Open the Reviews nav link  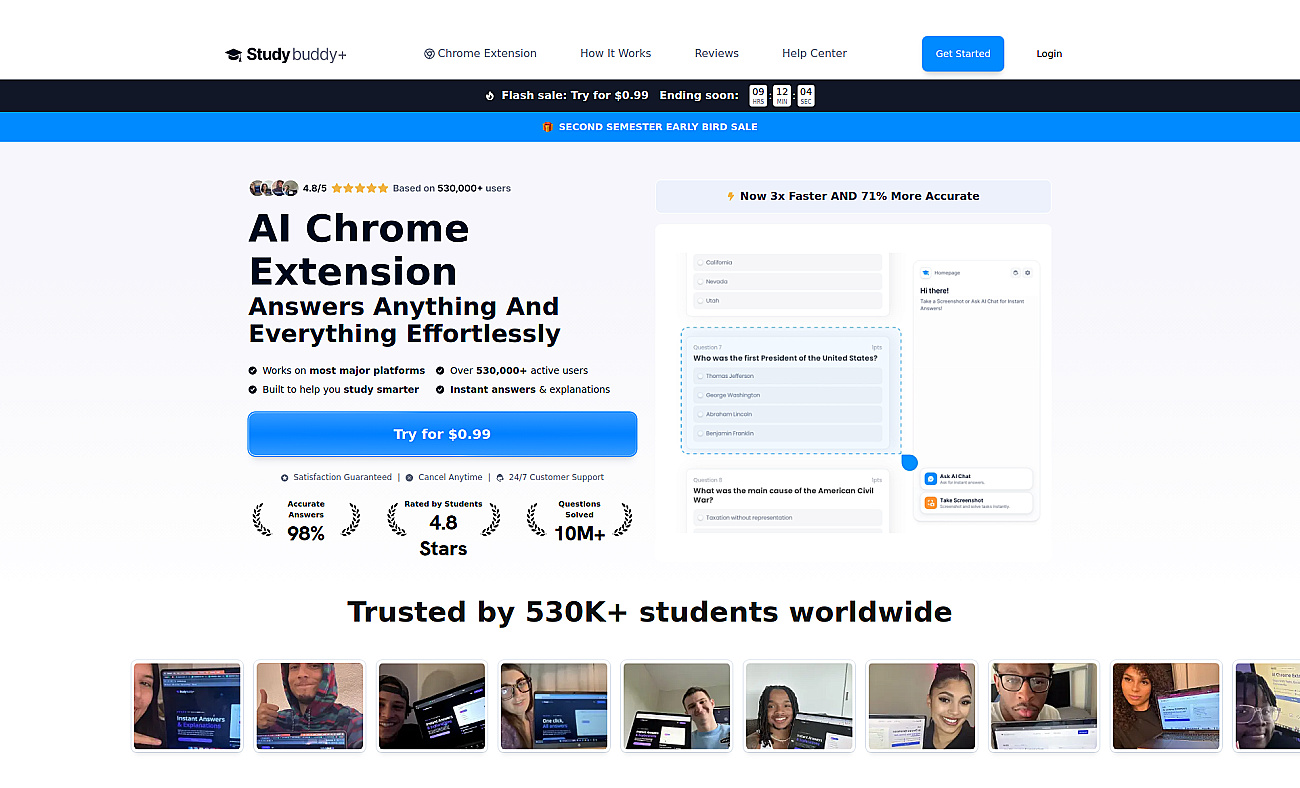[x=717, y=54]
